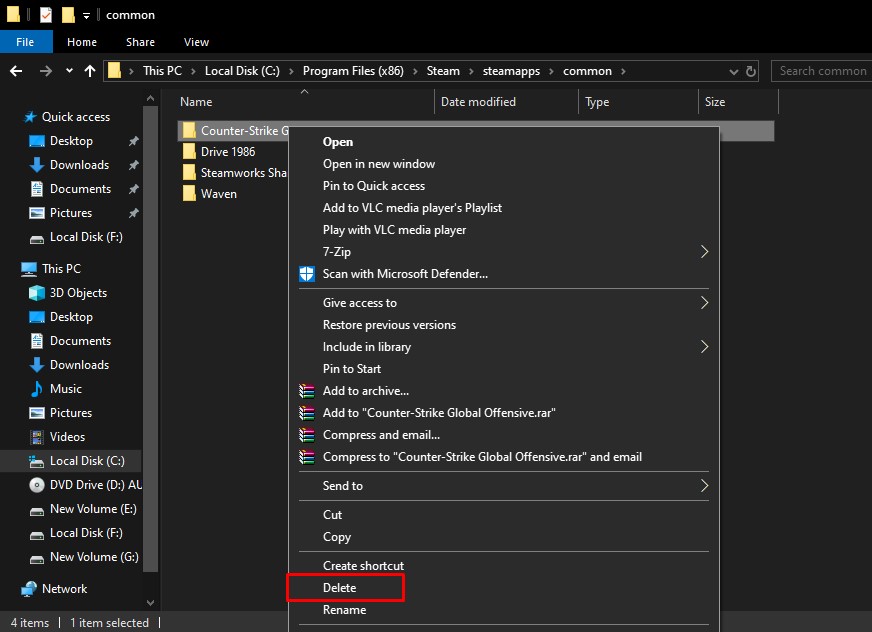The image size is (872, 632).
Task: Collapse the This PC tree node
Action: pos(10,269)
